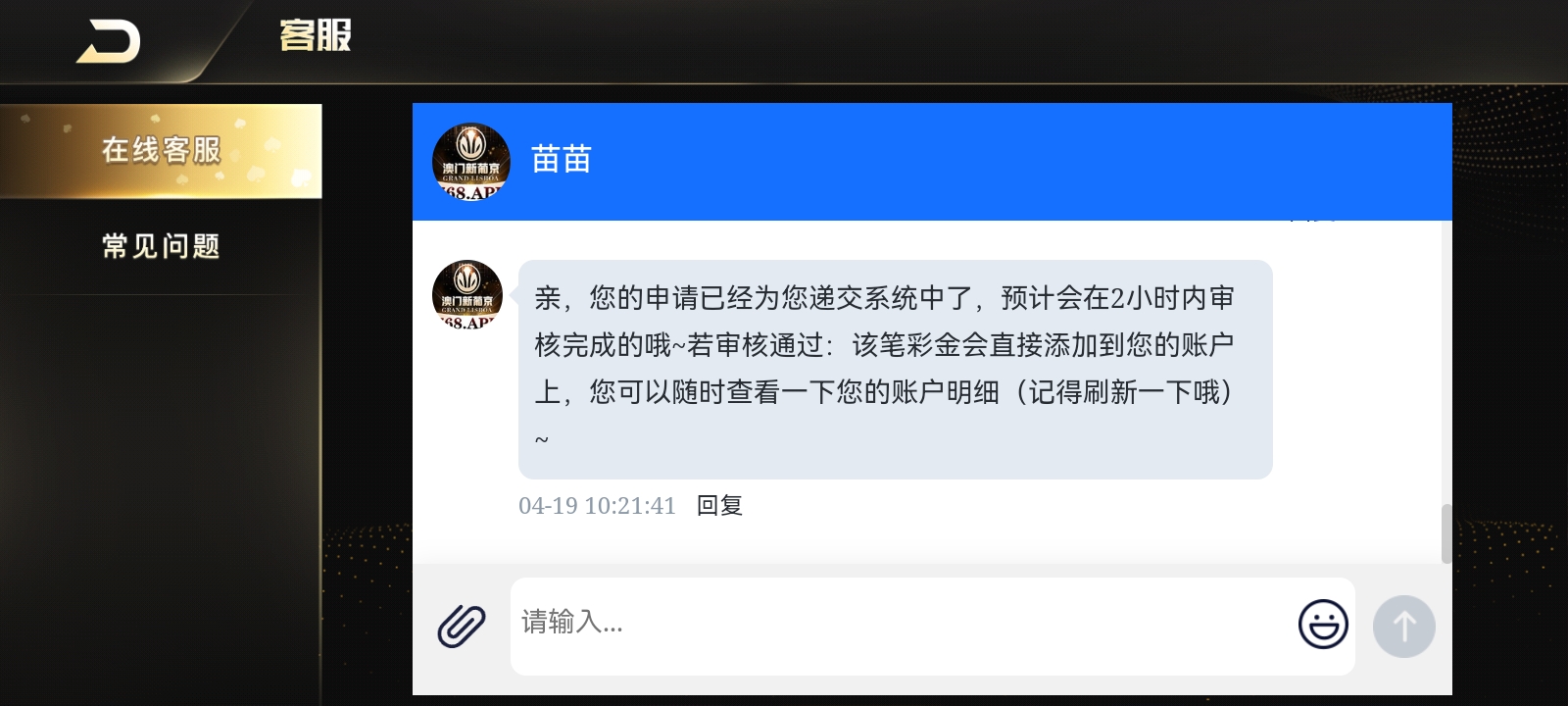Click the trailing ~ line in the bubble
The width and height of the screenshot is (1568, 706).
click(542, 439)
